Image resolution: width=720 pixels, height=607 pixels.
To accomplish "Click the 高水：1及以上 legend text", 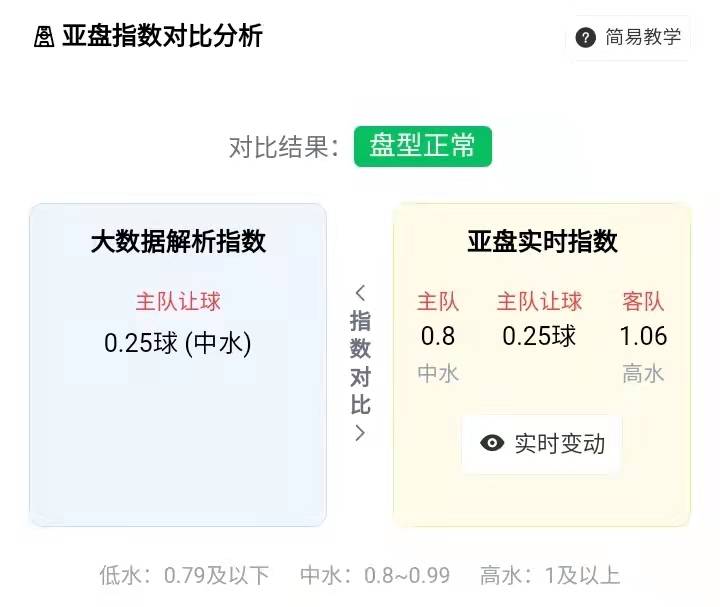I will (550, 575).
